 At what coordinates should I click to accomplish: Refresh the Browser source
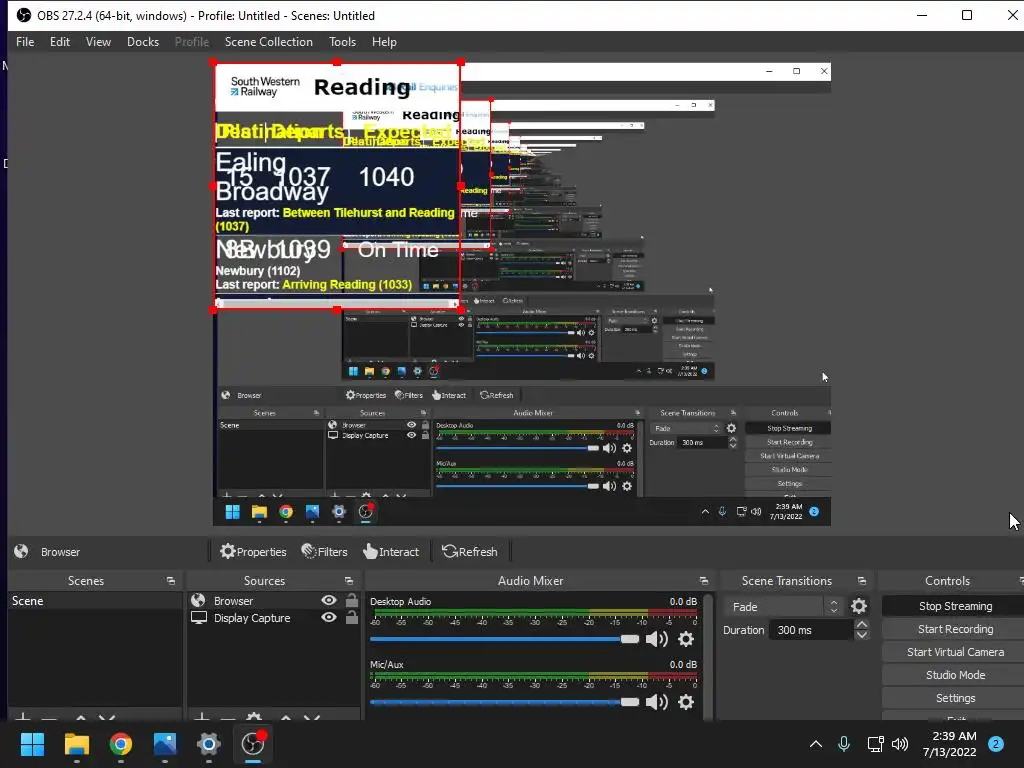click(470, 552)
